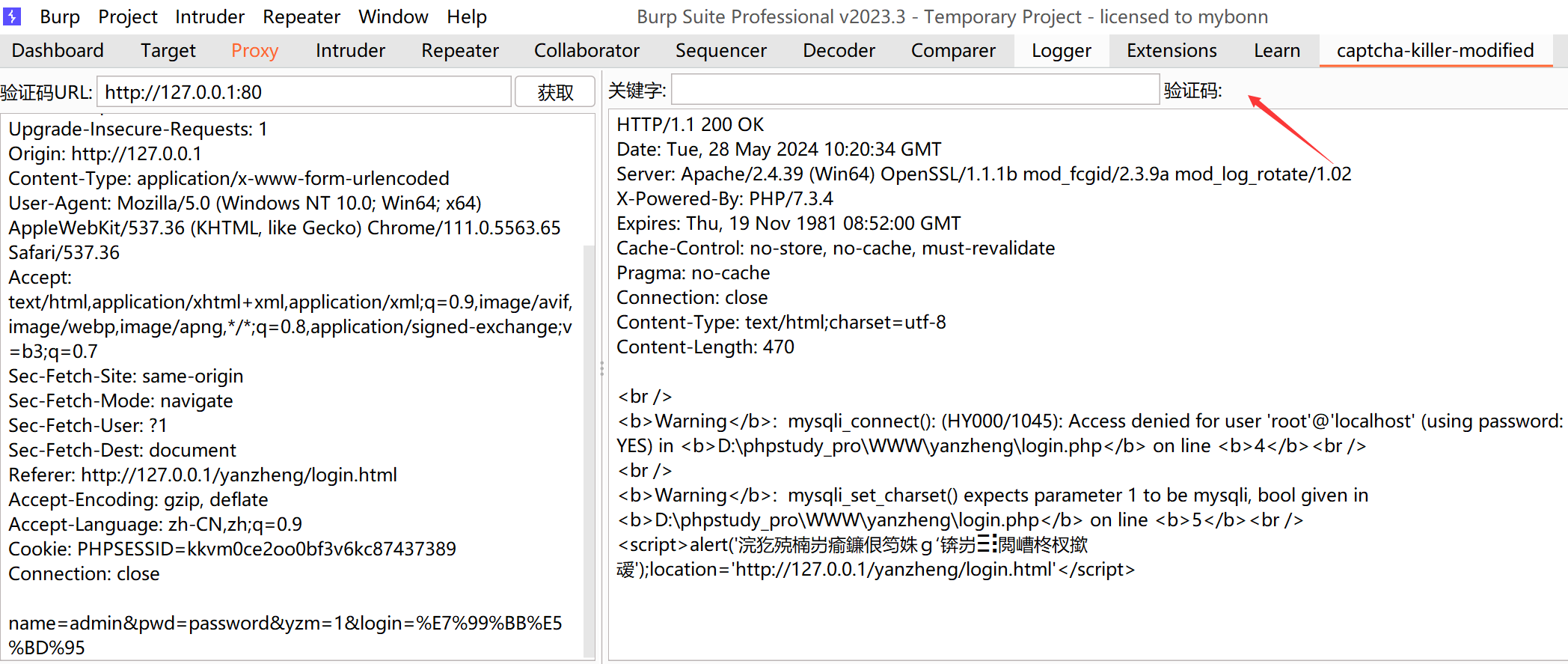Open the Repeater menu in menu bar
Viewport: 1568px width, 664px height.
[x=301, y=16]
